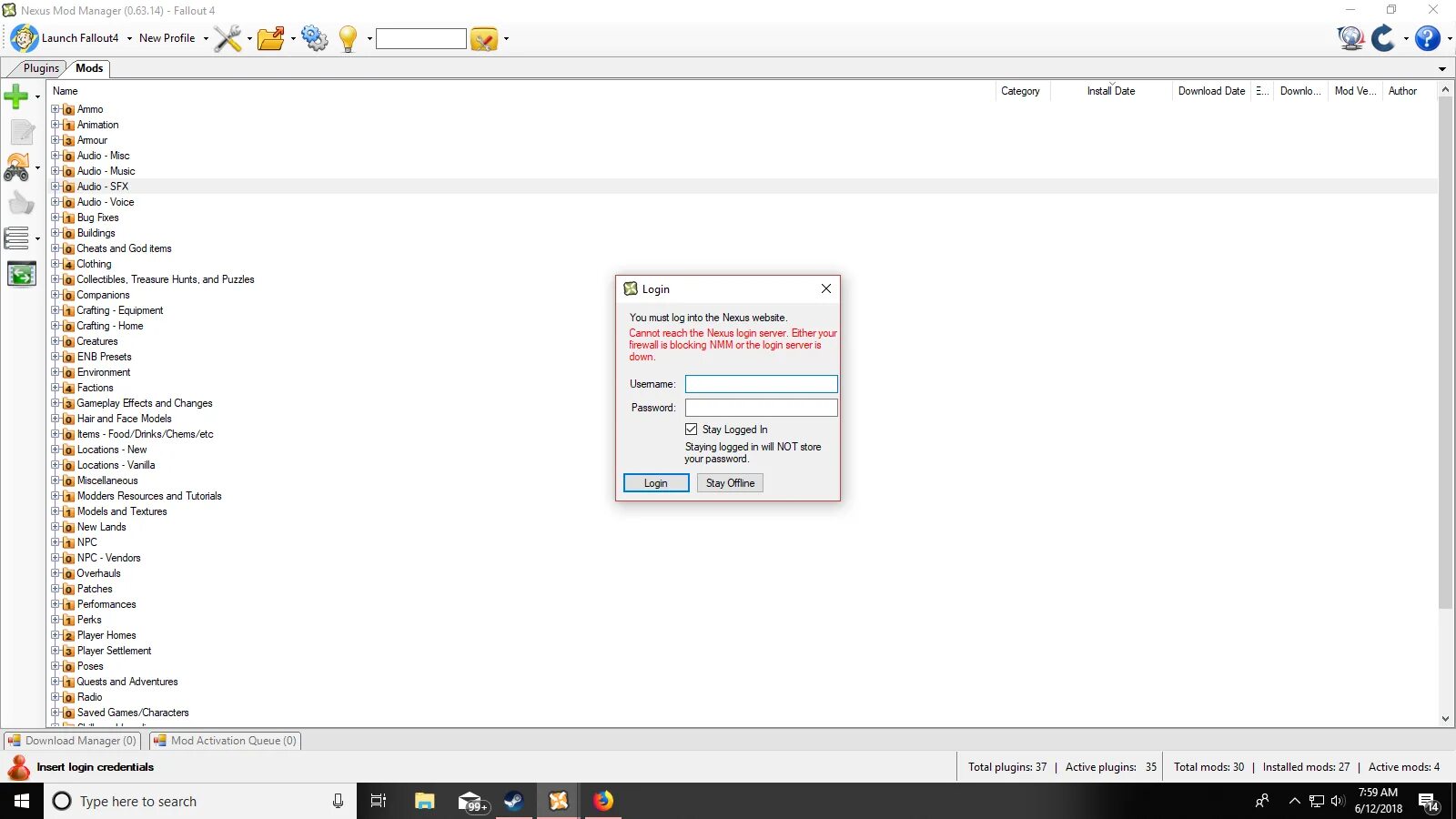Viewport: 1456px width, 819px height.
Task: Expand the Factions category node
Action: [x=56, y=388]
